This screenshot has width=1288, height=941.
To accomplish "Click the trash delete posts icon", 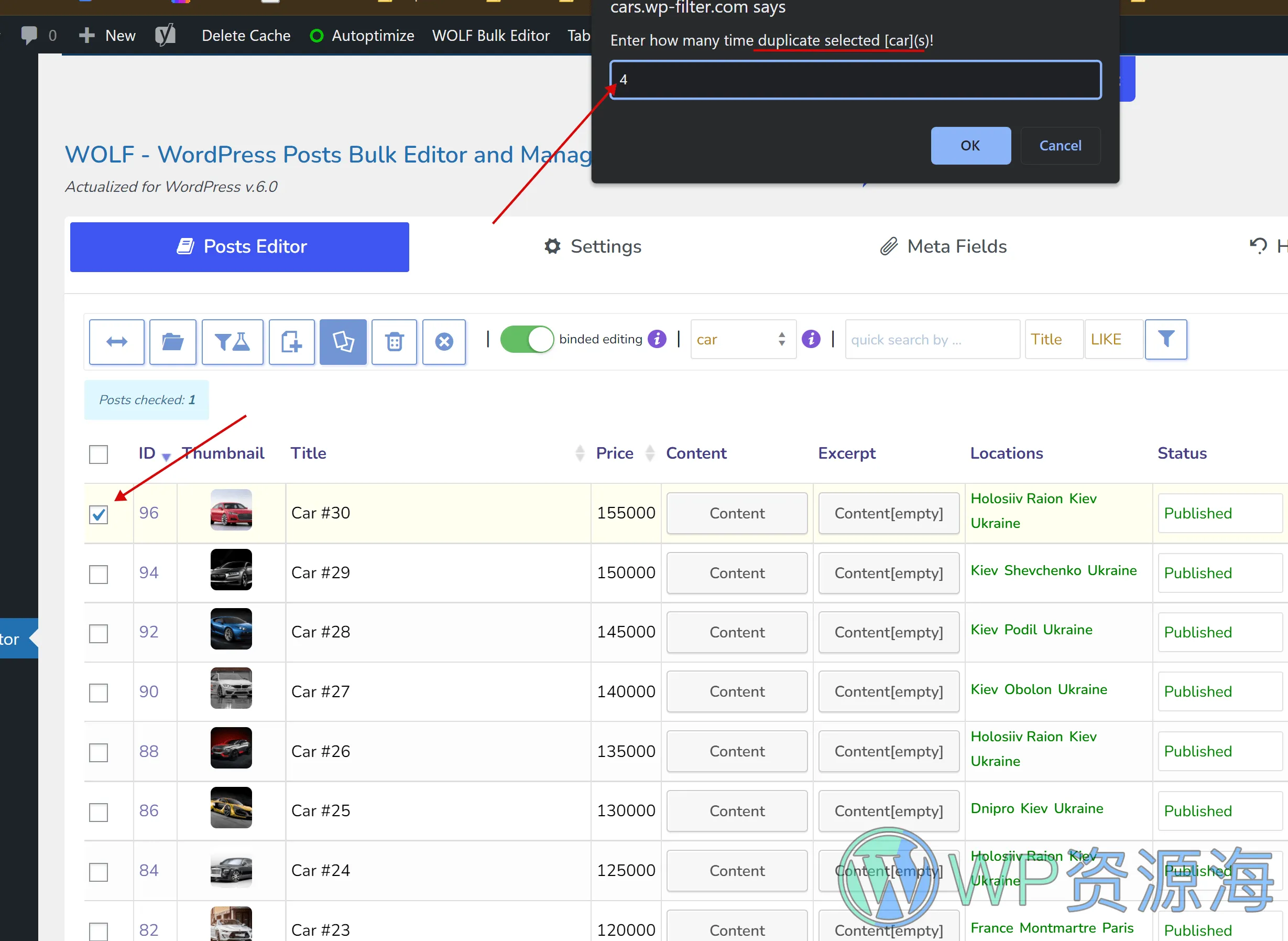I will click(x=394, y=342).
